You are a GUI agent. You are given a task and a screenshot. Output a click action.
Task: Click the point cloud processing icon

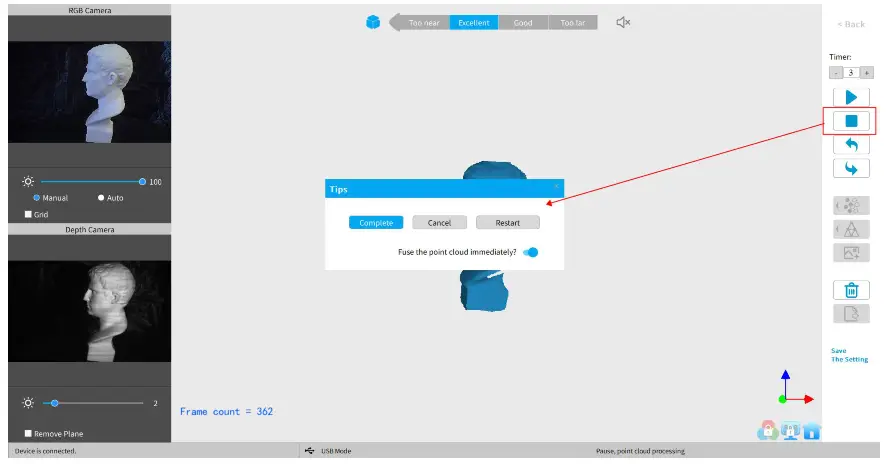tap(851, 205)
